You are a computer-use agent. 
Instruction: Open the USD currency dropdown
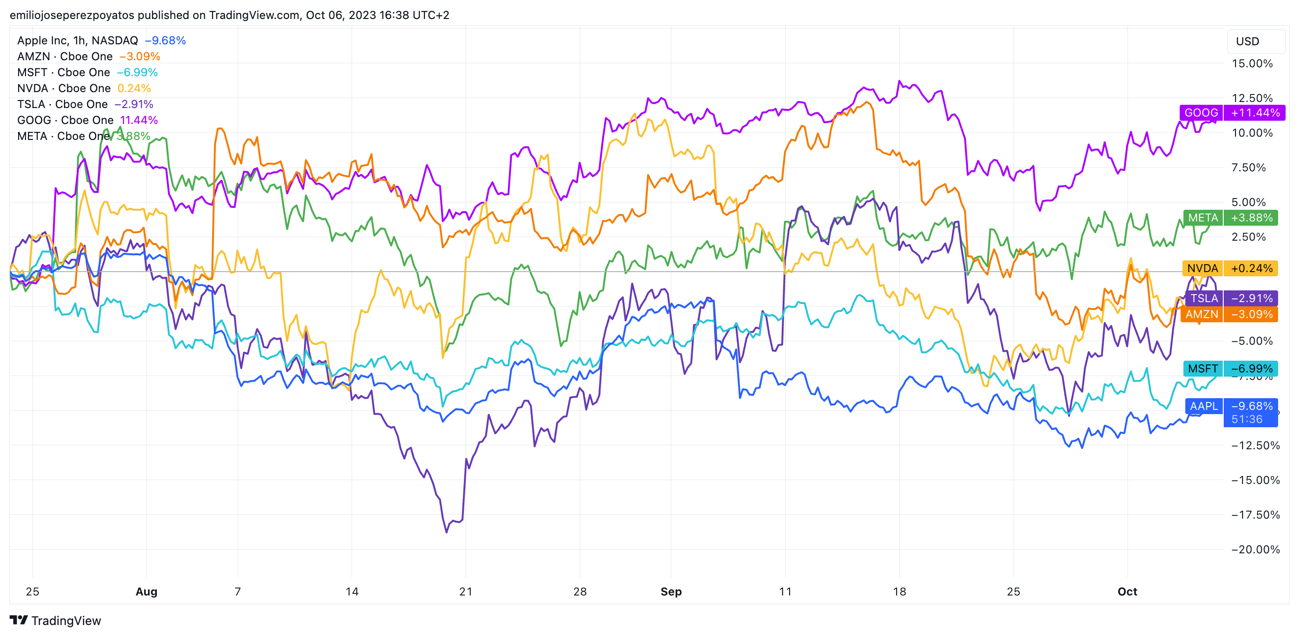coord(1247,41)
